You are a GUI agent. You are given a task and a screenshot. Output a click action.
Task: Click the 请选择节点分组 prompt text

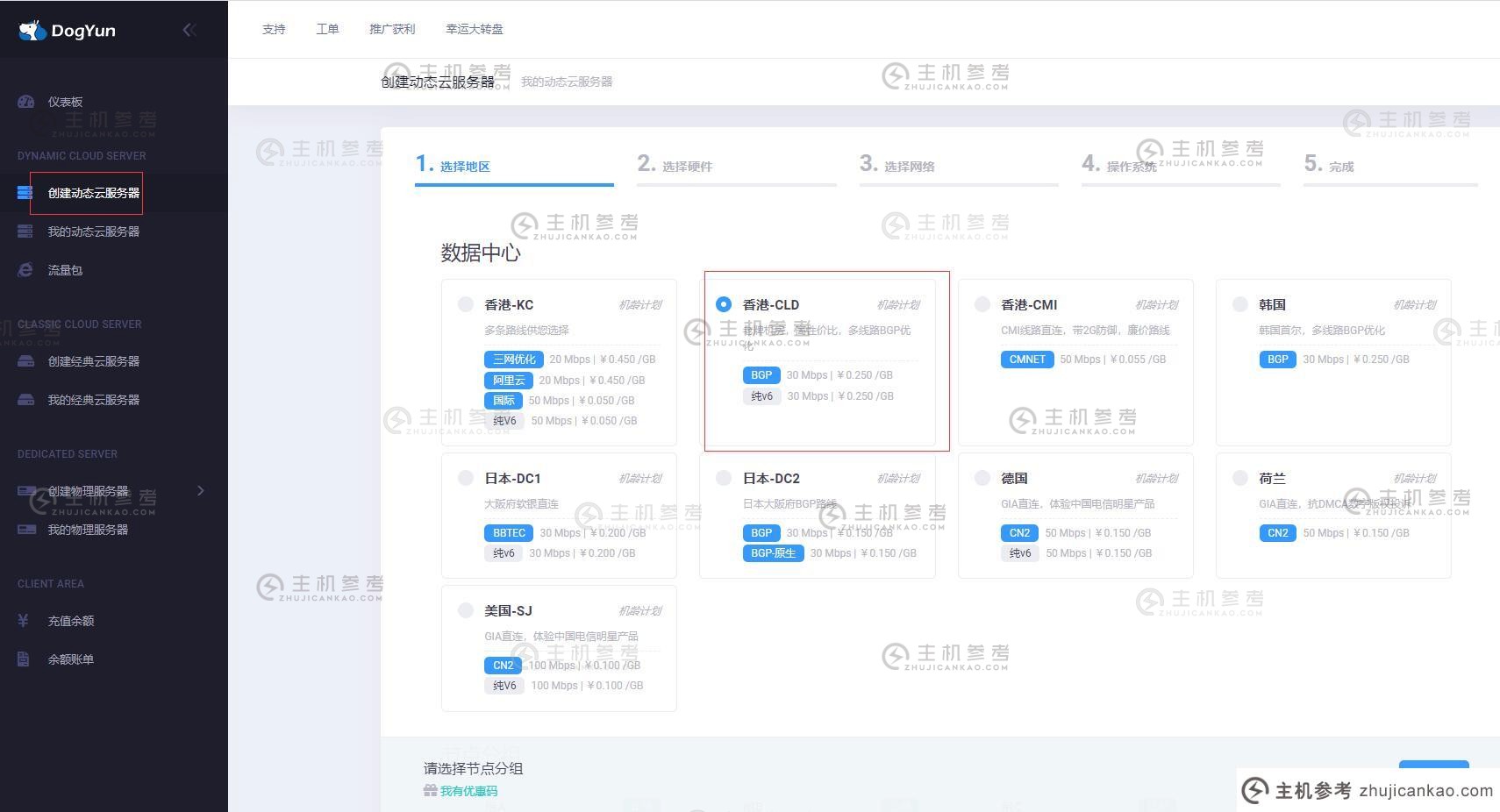pos(473,768)
